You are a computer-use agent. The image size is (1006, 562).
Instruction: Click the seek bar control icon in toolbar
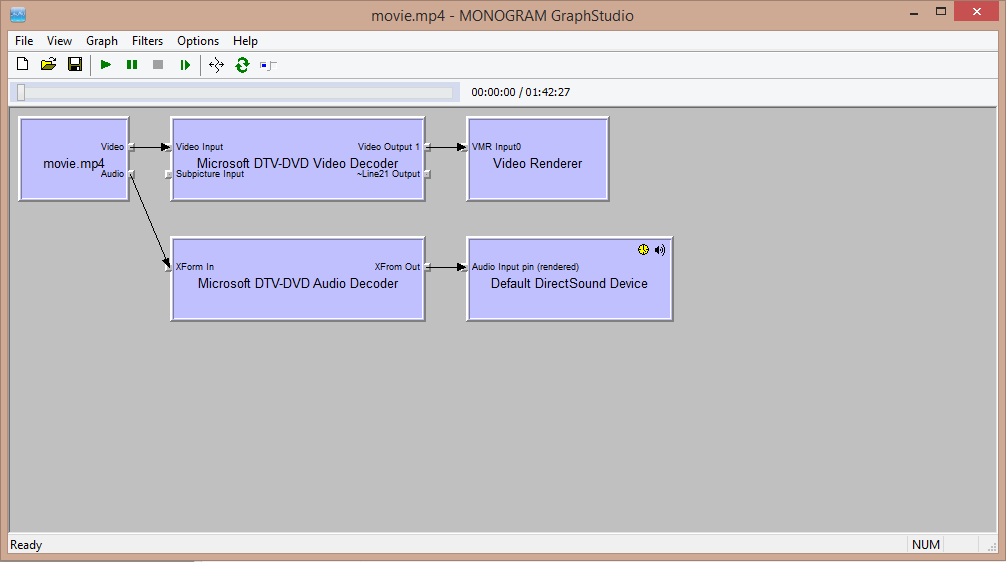(x=268, y=65)
